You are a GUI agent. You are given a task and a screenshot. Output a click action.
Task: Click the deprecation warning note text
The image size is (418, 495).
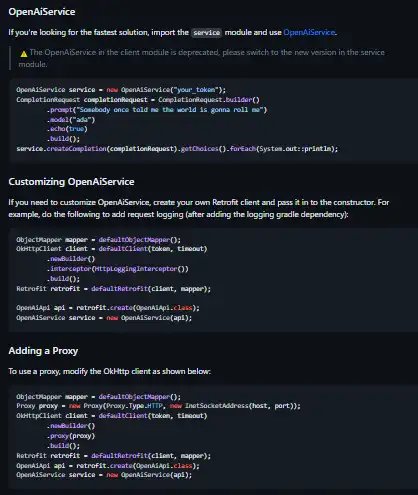[202, 58]
